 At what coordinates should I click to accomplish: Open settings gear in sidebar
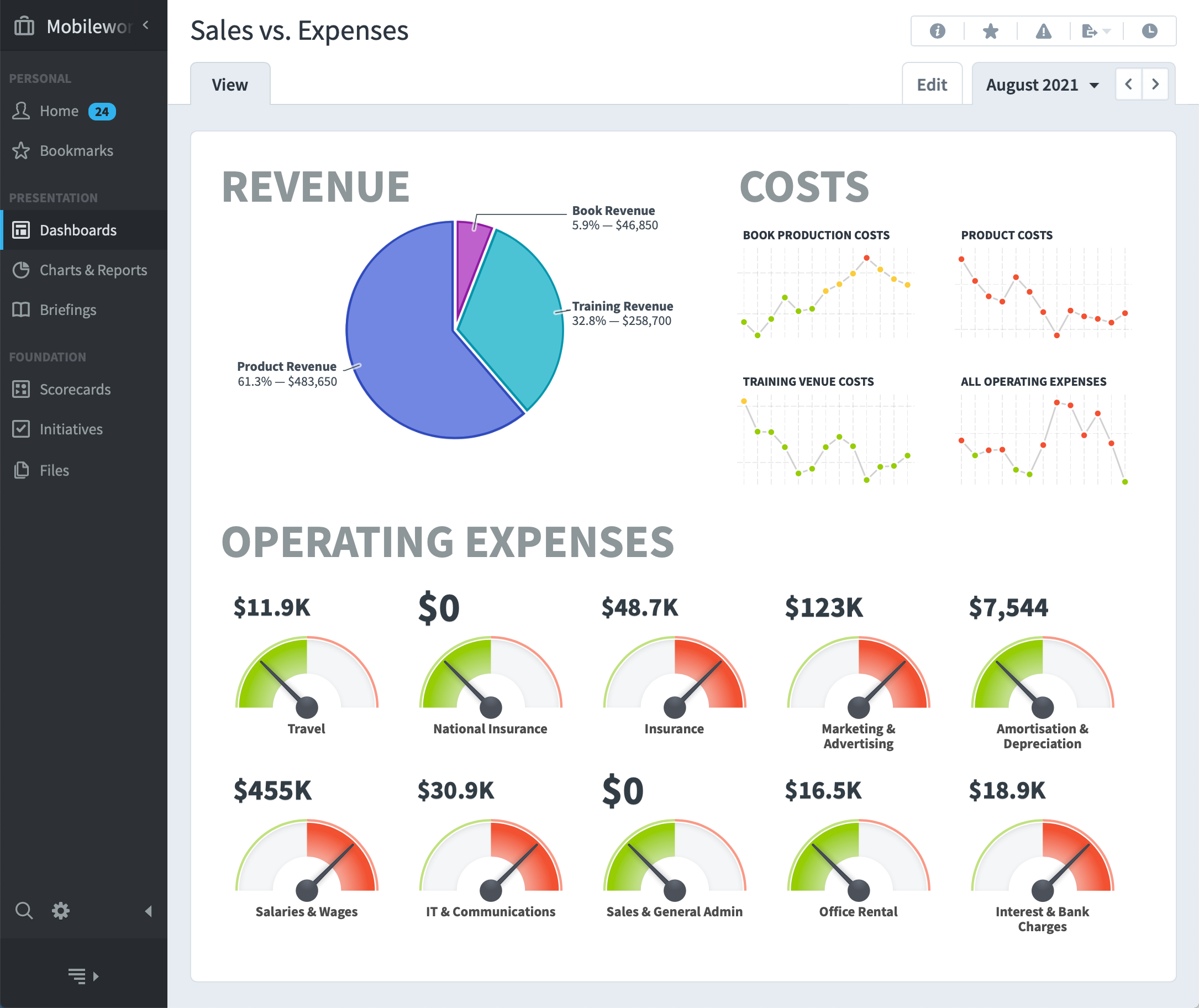tap(61, 910)
